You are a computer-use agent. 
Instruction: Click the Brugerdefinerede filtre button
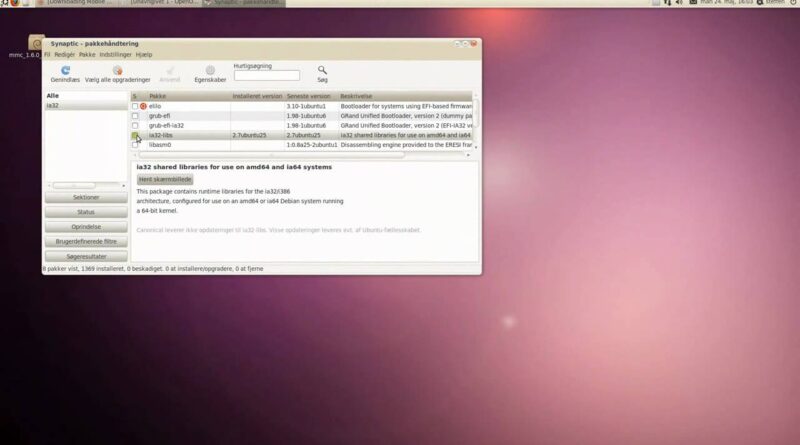[x=86, y=242]
